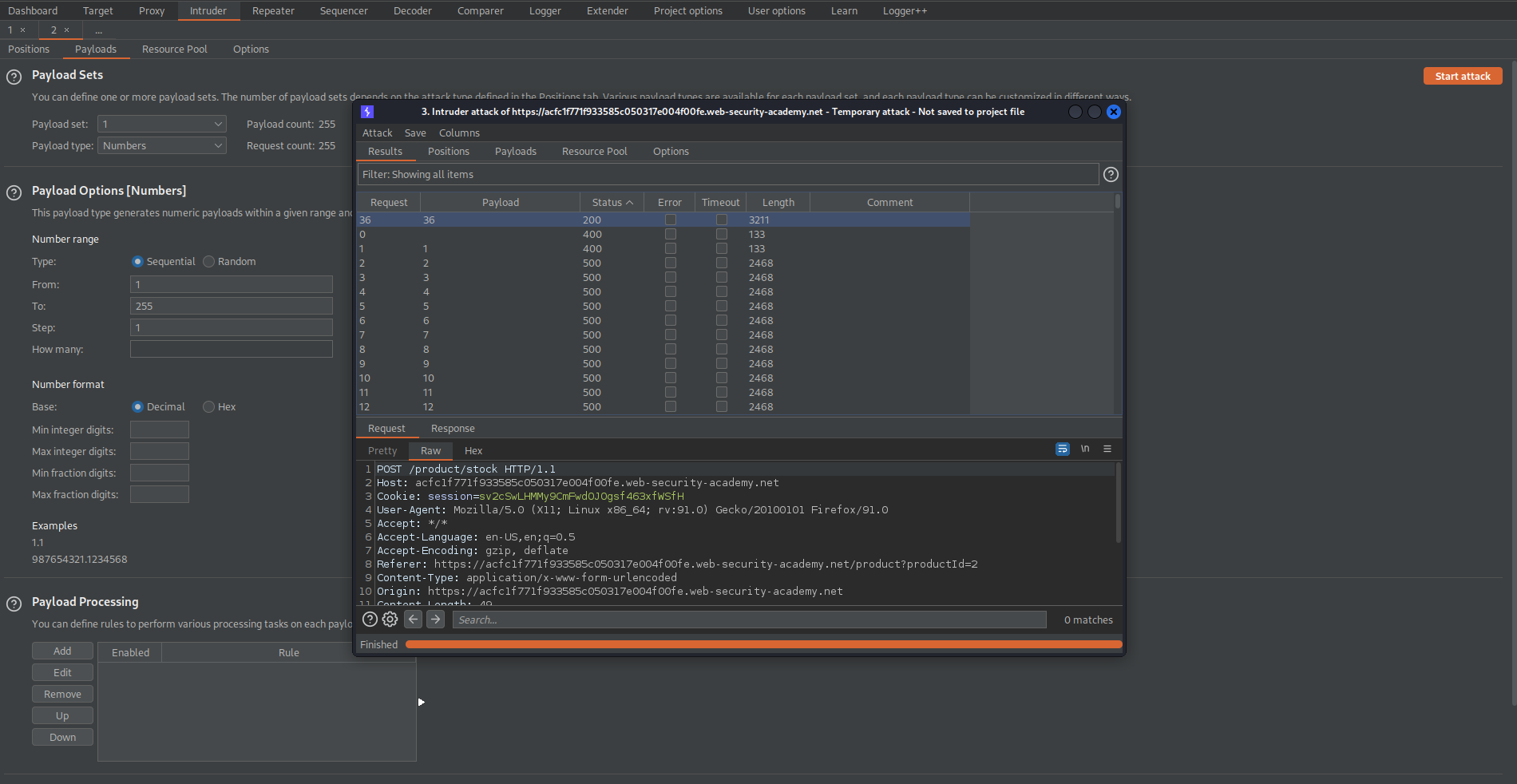This screenshot has width=1517, height=784.
Task: Open Resource Pool tab in main window
Action: [x=174, y=49]
